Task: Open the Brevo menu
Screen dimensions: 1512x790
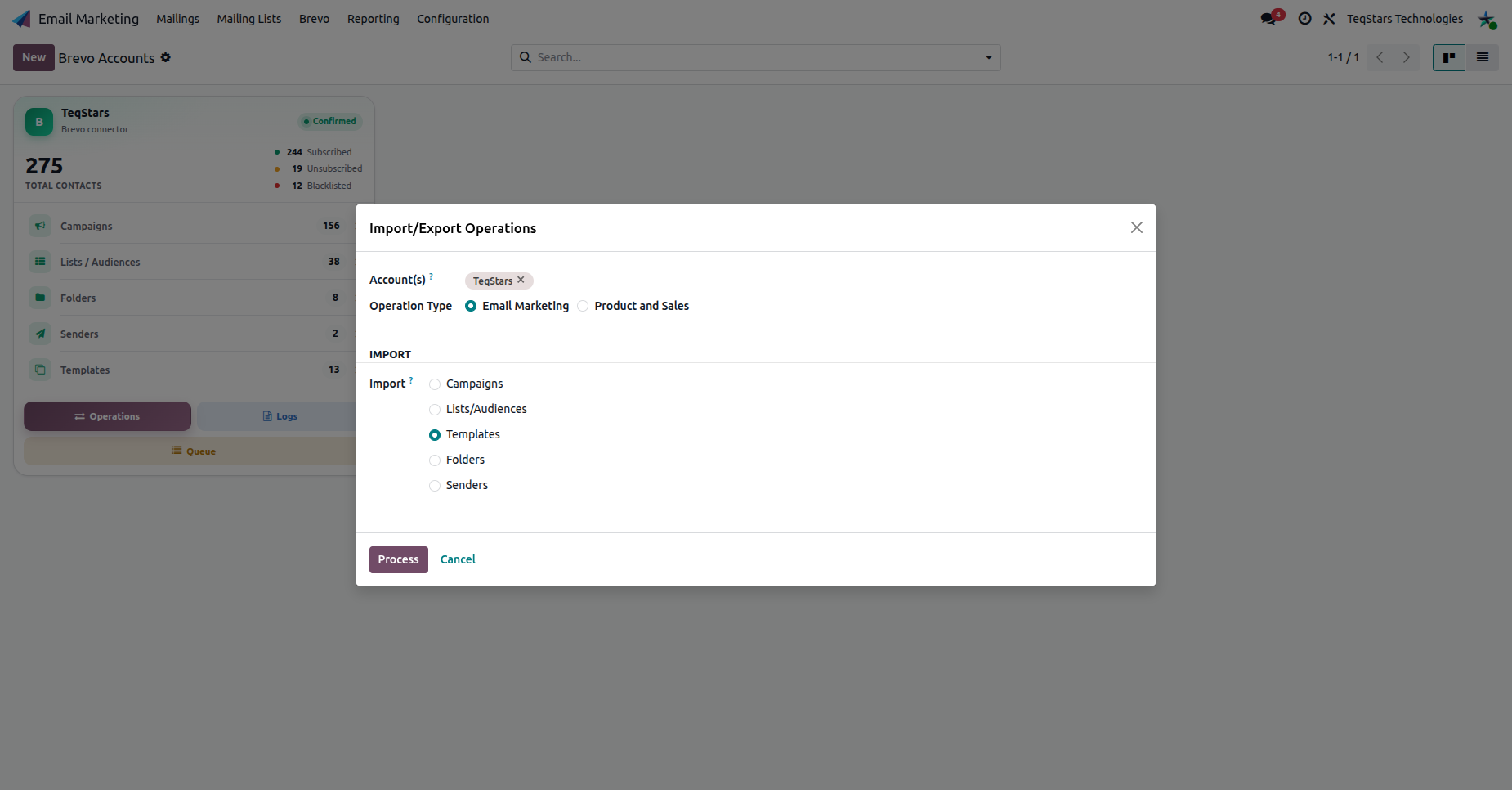Action: click(315, 19)
